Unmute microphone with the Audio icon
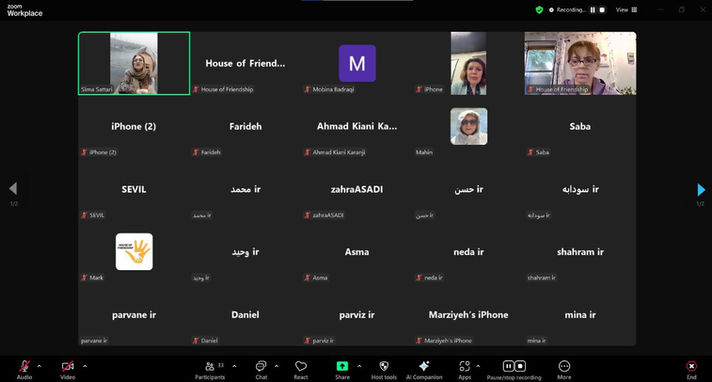 (24, 366)
